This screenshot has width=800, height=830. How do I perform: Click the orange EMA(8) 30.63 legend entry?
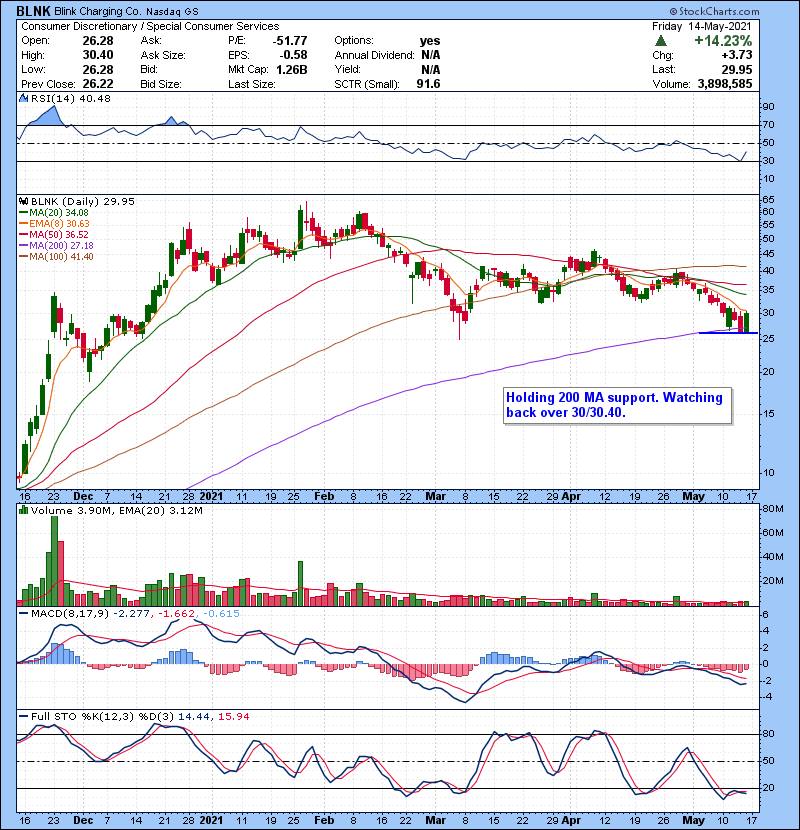pos(55,224)
